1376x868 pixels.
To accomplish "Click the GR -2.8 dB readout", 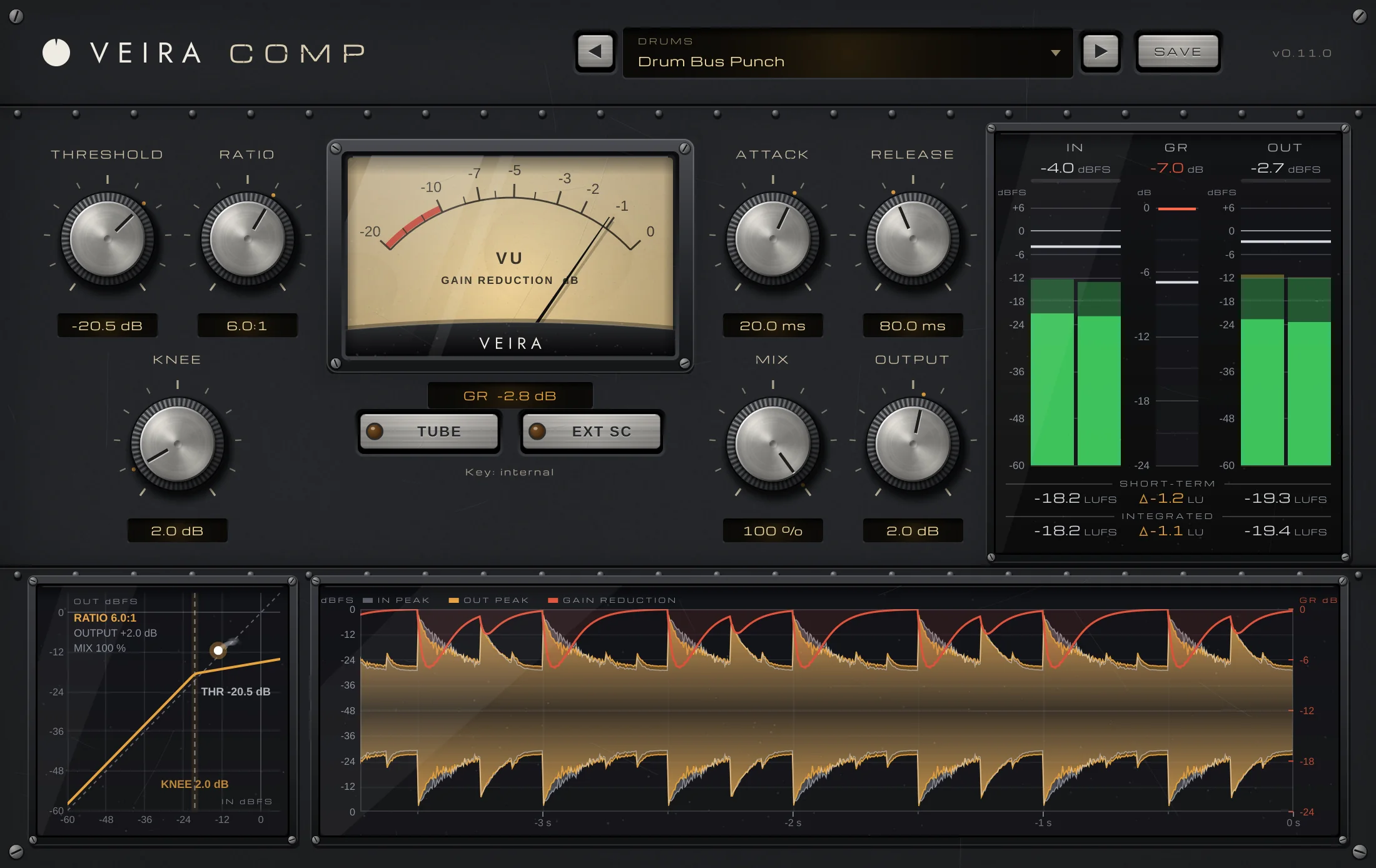I will tap(510, 396).
